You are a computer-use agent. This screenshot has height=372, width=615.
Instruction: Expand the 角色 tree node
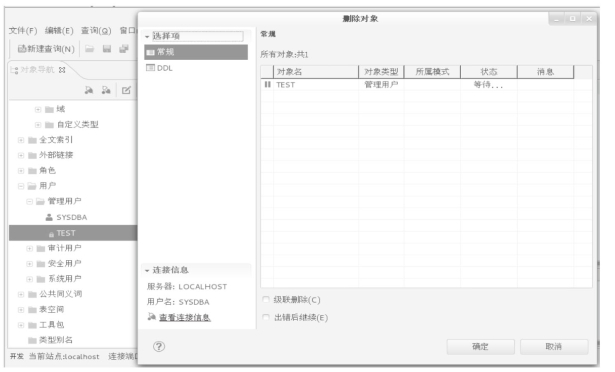(21, 171)
